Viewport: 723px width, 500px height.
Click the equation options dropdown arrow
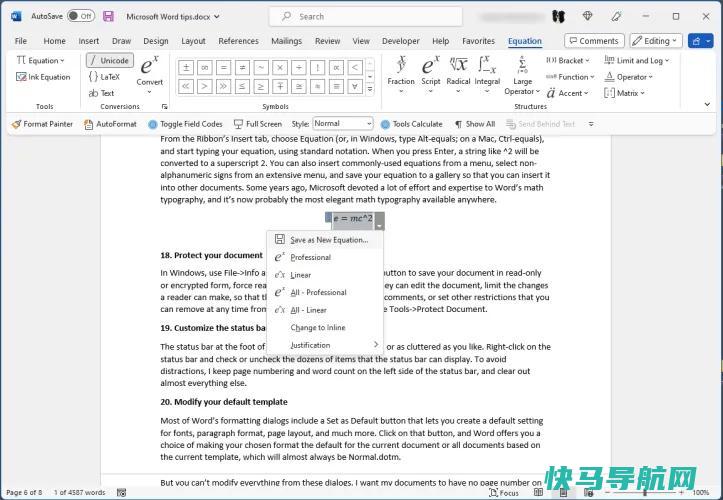tap(379, 226)
